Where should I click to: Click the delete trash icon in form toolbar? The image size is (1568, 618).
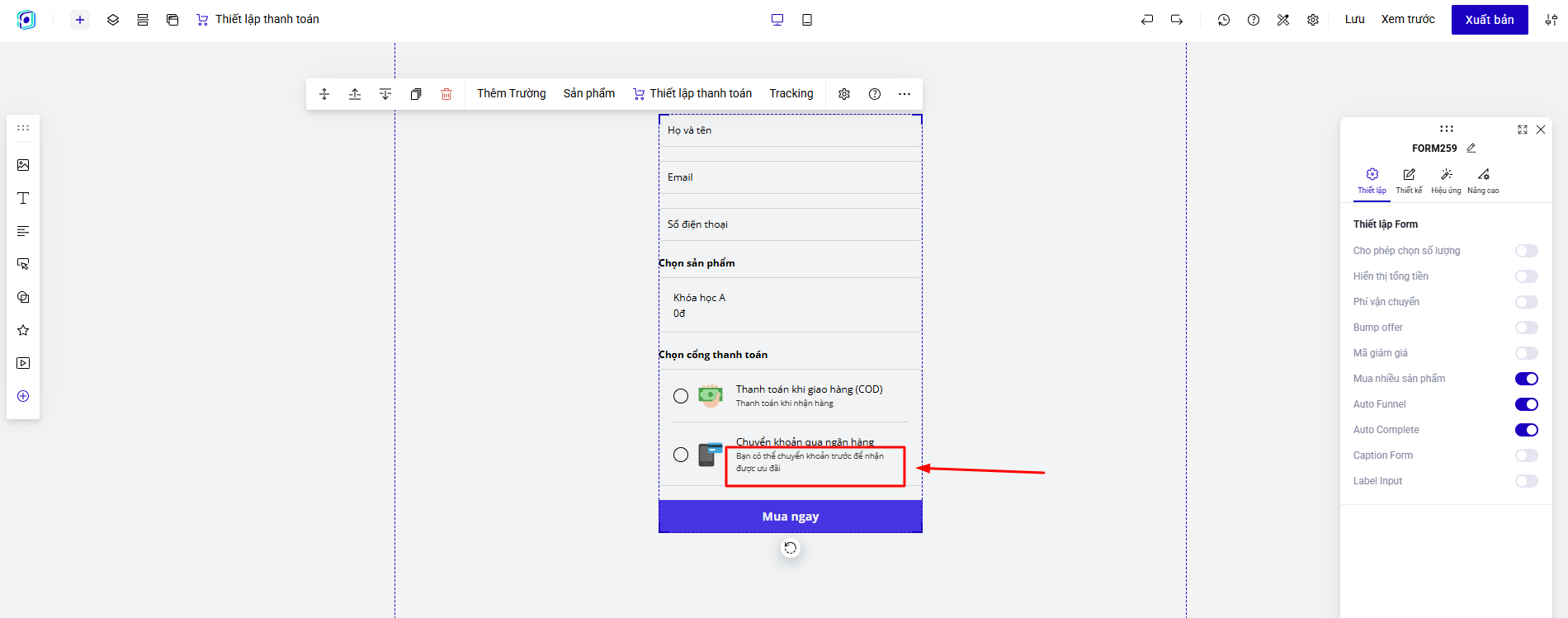[x=446, y=94]
